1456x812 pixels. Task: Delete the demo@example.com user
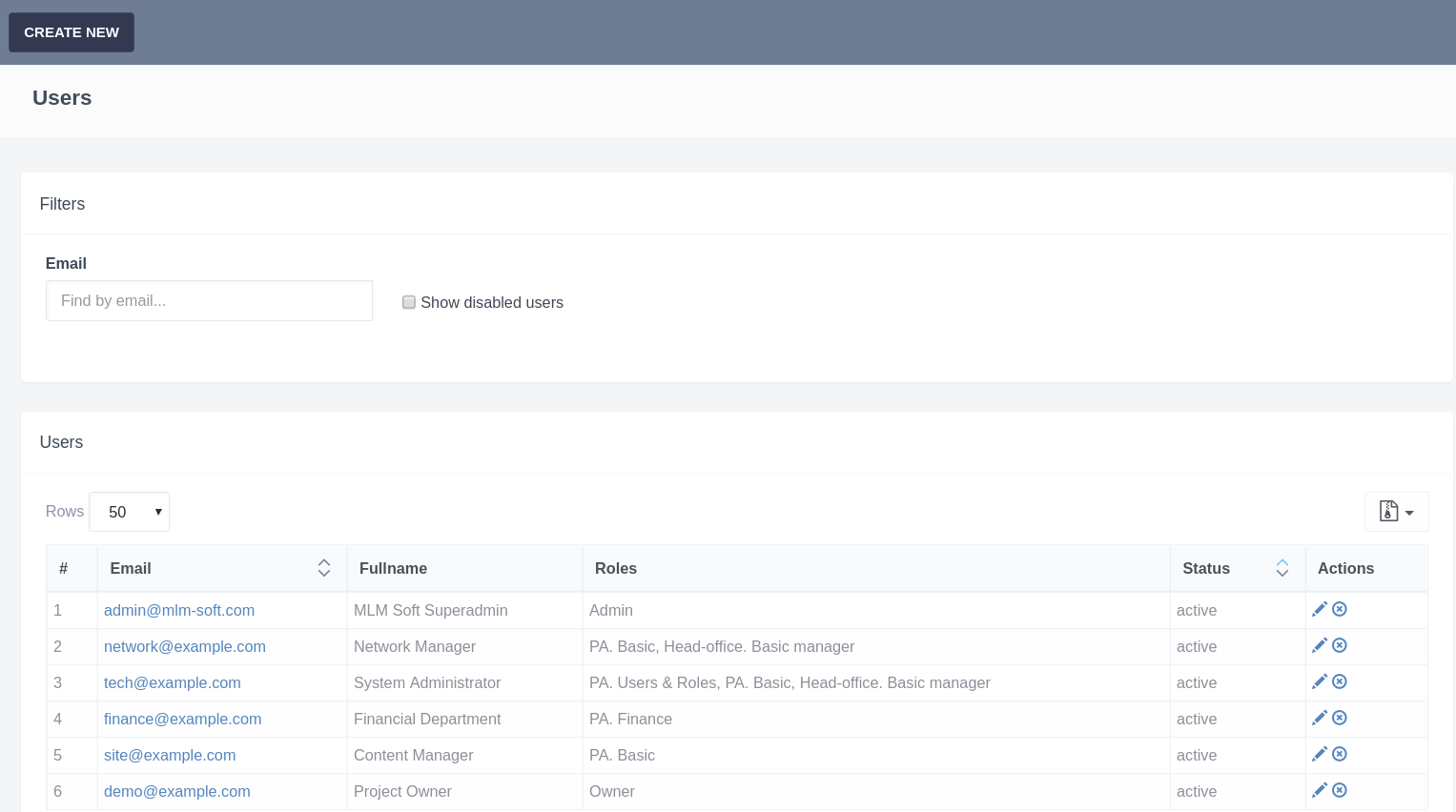(x=1340, y=790)
